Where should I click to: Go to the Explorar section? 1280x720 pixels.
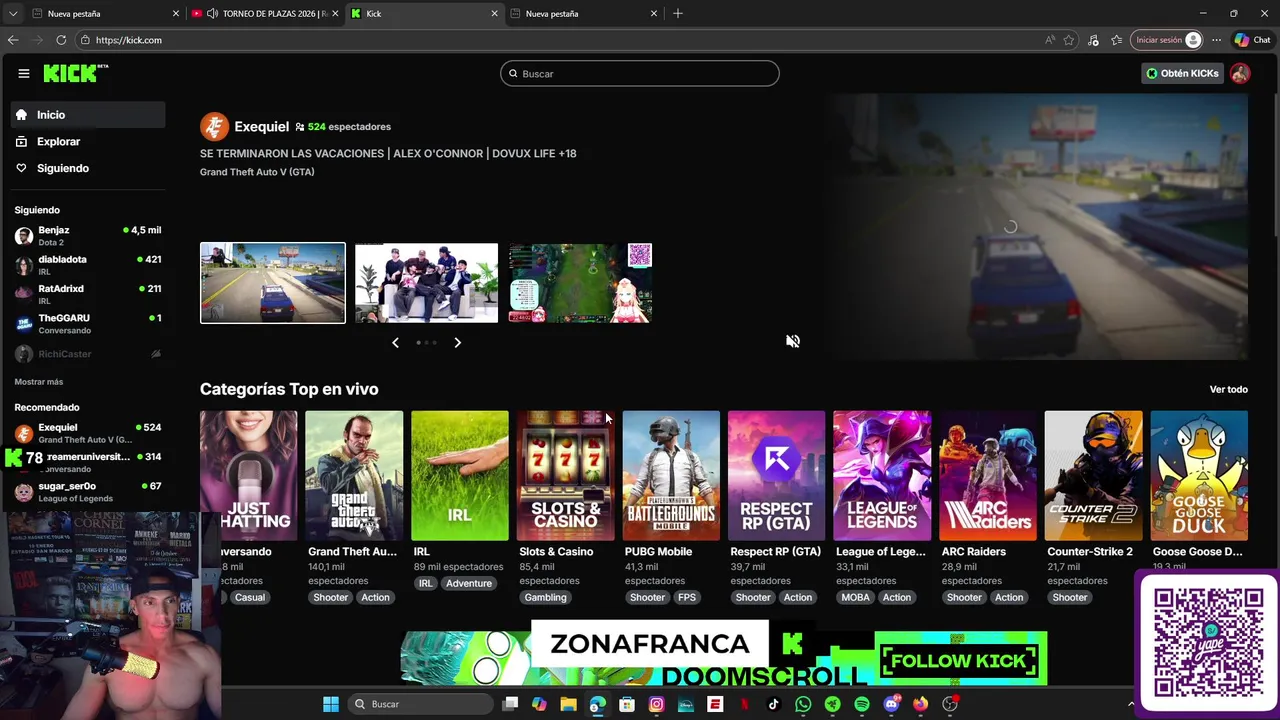point(88,142)
